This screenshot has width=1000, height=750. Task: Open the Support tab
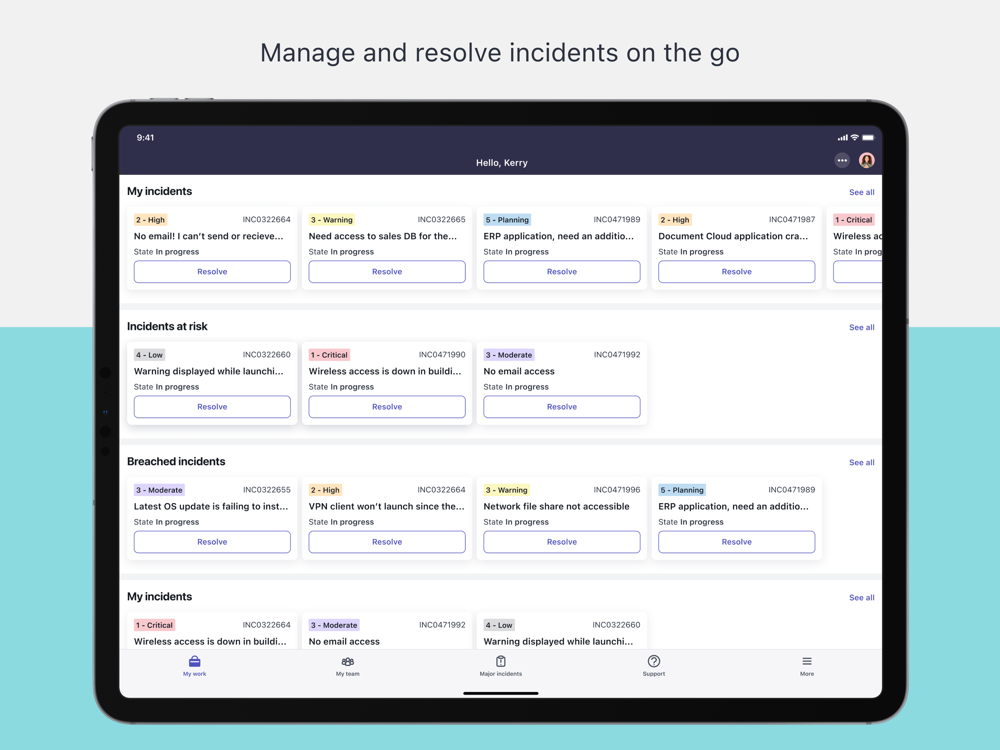coord(654,666)
